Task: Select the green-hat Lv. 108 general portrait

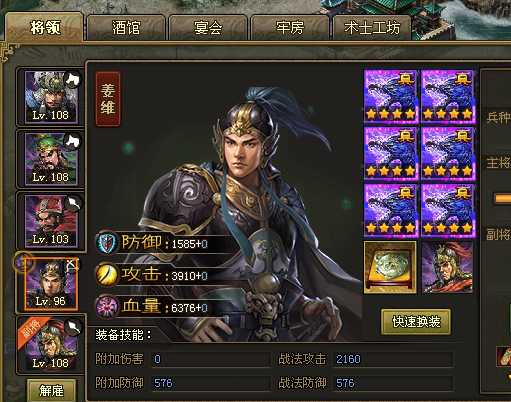Action: coord(51,159)
